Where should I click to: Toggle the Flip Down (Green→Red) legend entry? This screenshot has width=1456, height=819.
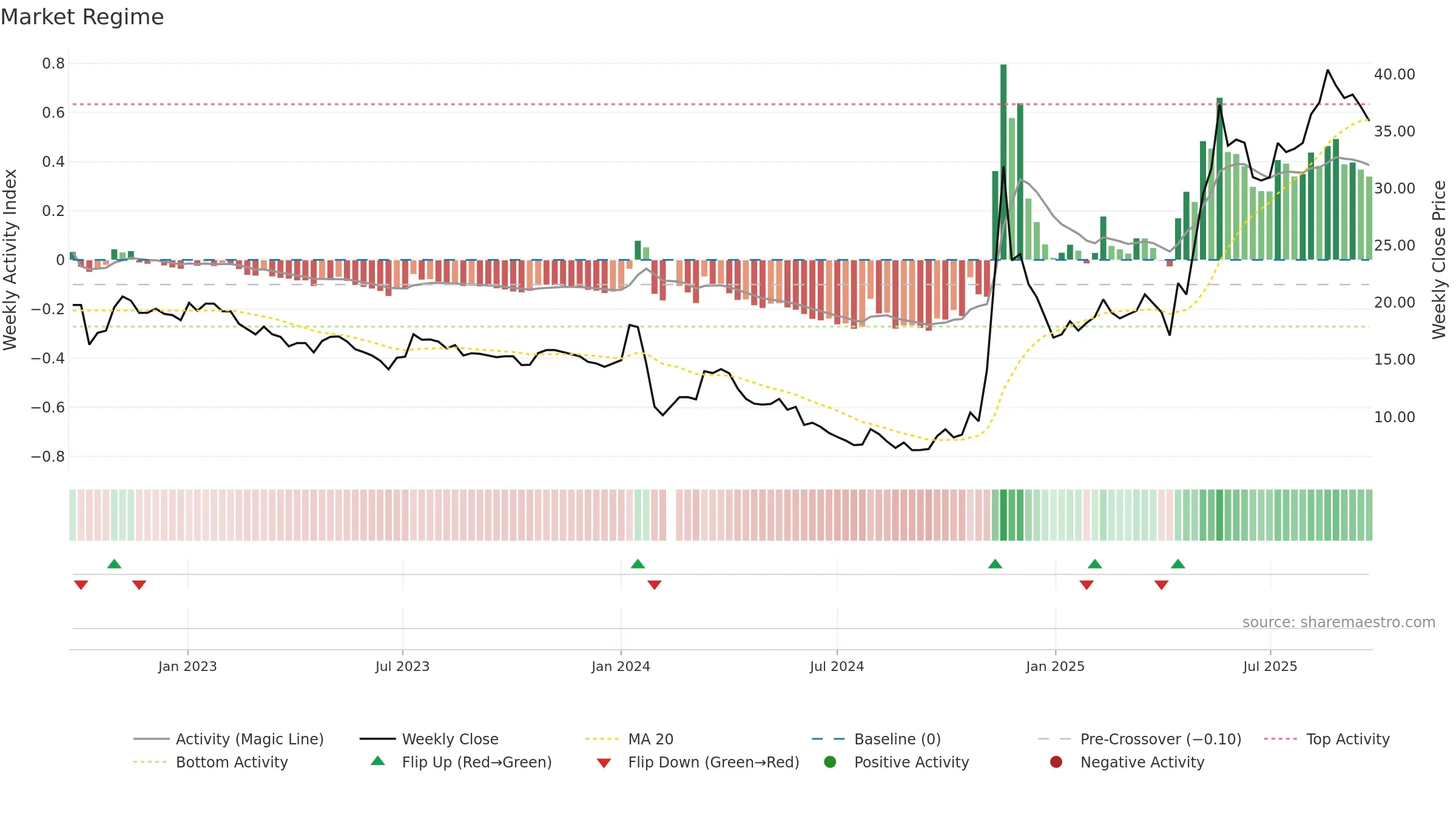(x=698, y=762)
